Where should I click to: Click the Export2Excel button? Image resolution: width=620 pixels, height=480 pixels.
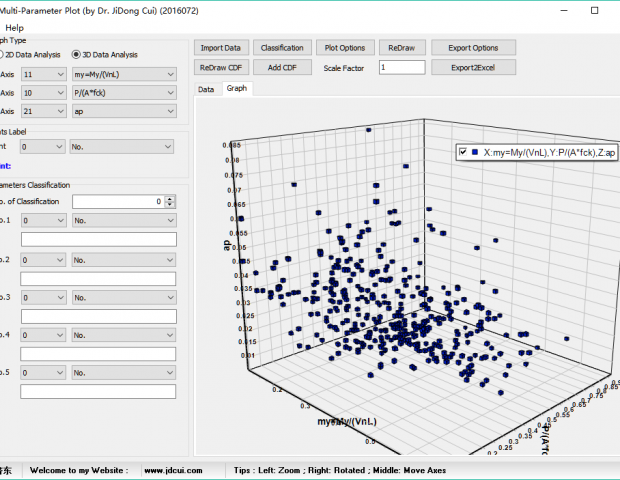[x=473, y=67]
